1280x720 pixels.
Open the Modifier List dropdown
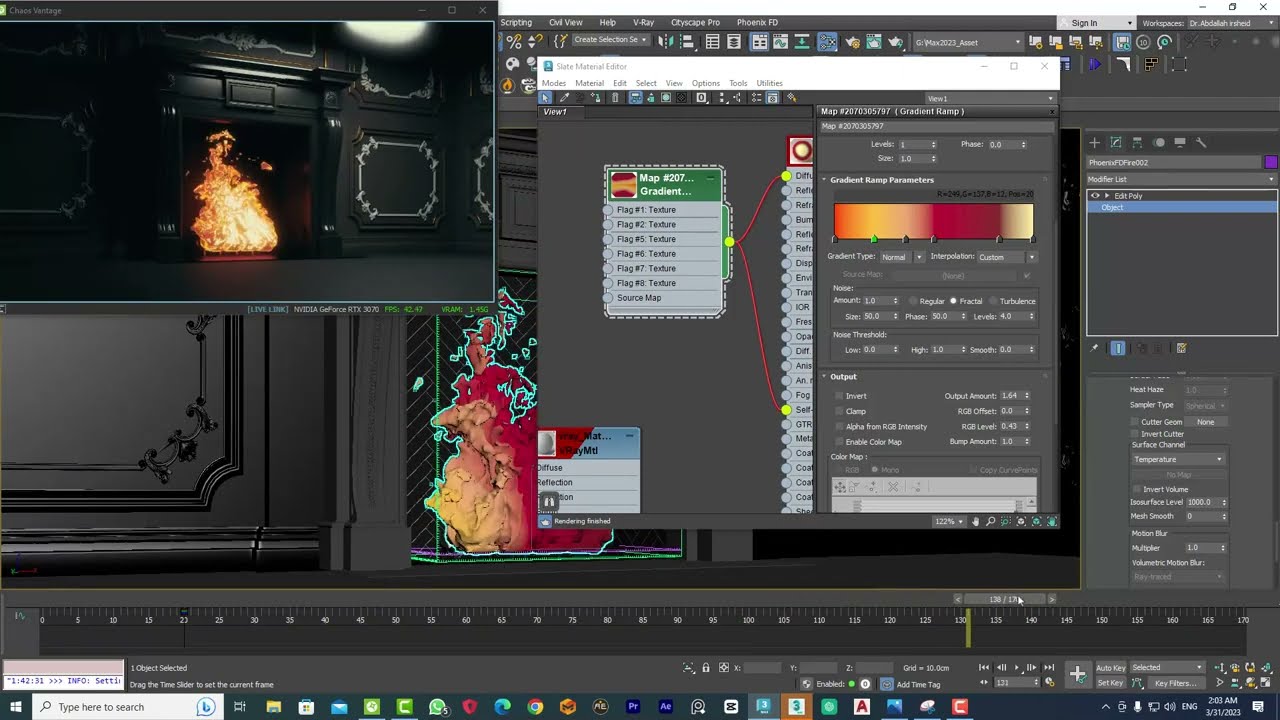click(1182, 179)
